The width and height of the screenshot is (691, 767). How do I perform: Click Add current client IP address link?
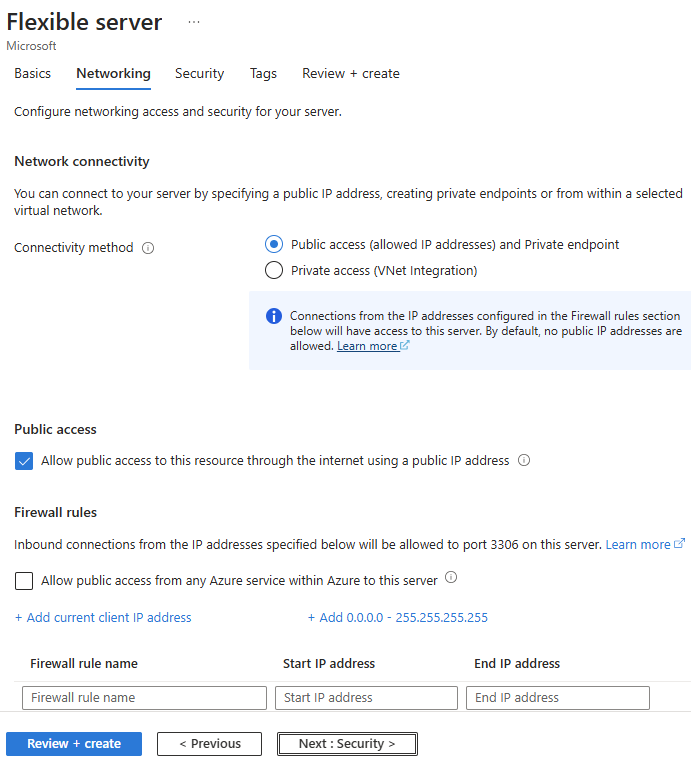[103, 617]
